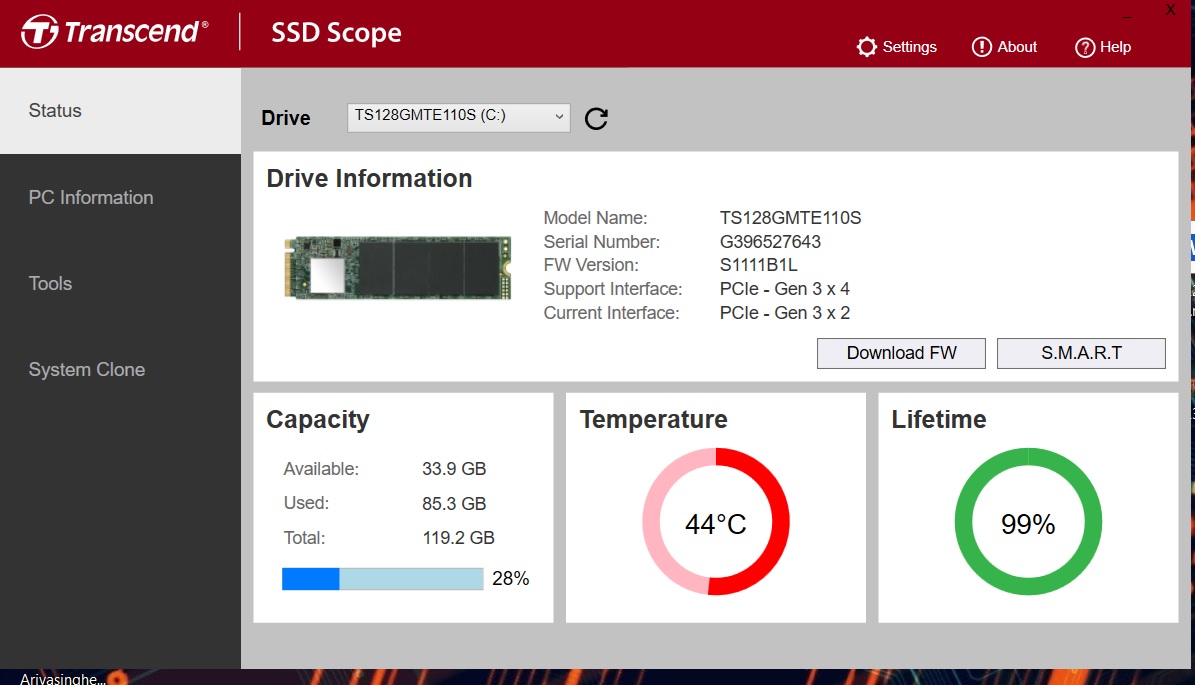This screenshot has width=1195, height=685.
Task: Click the 99% lifetime reading
Action: click(x=1028, y=524)
